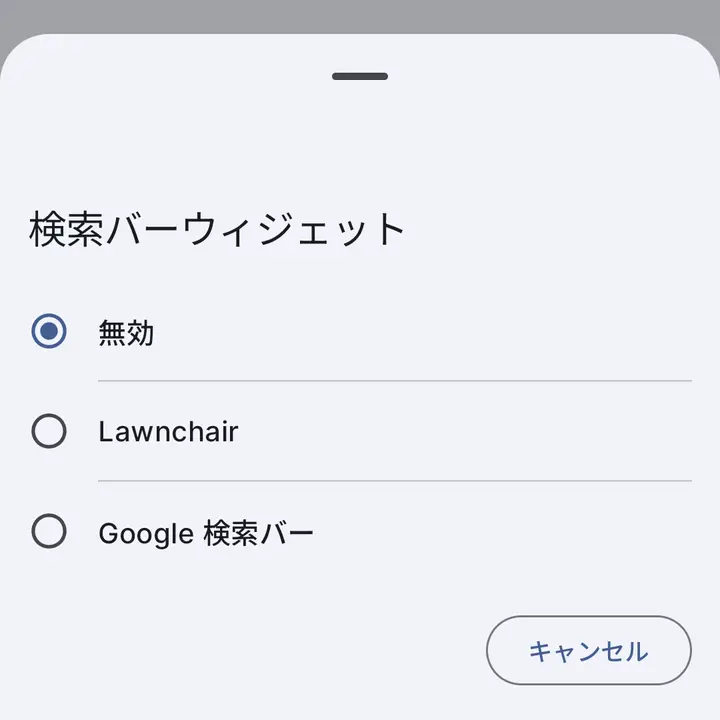Viewport: 720px width, 720px height.
Task: Tap the Google 検索バー label text
Action: [x=206, y=533]
